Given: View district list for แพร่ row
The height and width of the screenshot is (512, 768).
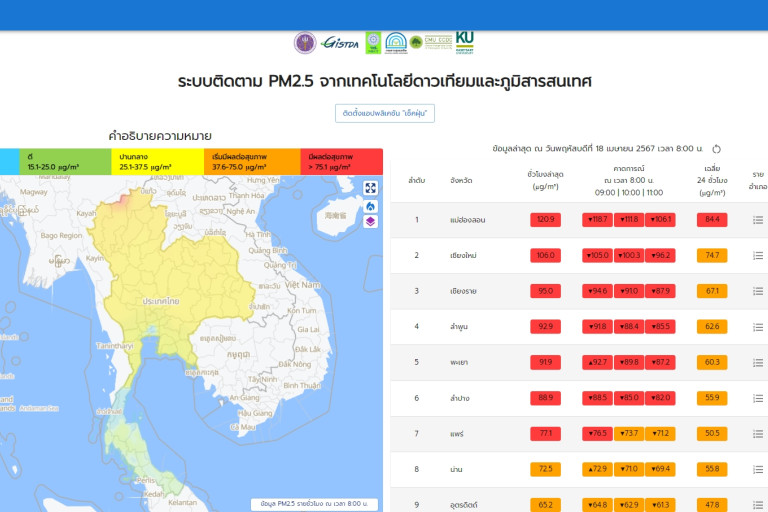Looking at the screenshot, I should 757,434.
